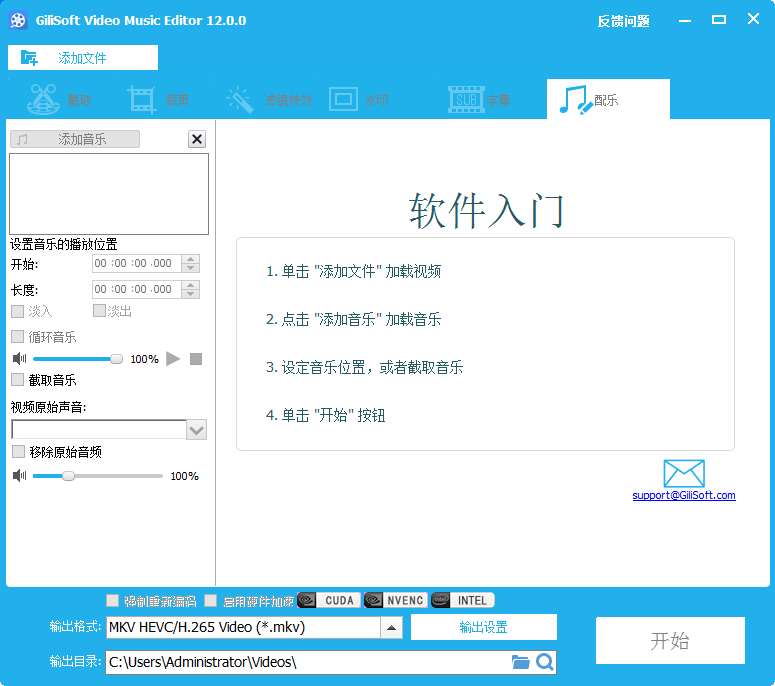
Task: Click the CUDA badge icon
Action: tap(329, 600)
